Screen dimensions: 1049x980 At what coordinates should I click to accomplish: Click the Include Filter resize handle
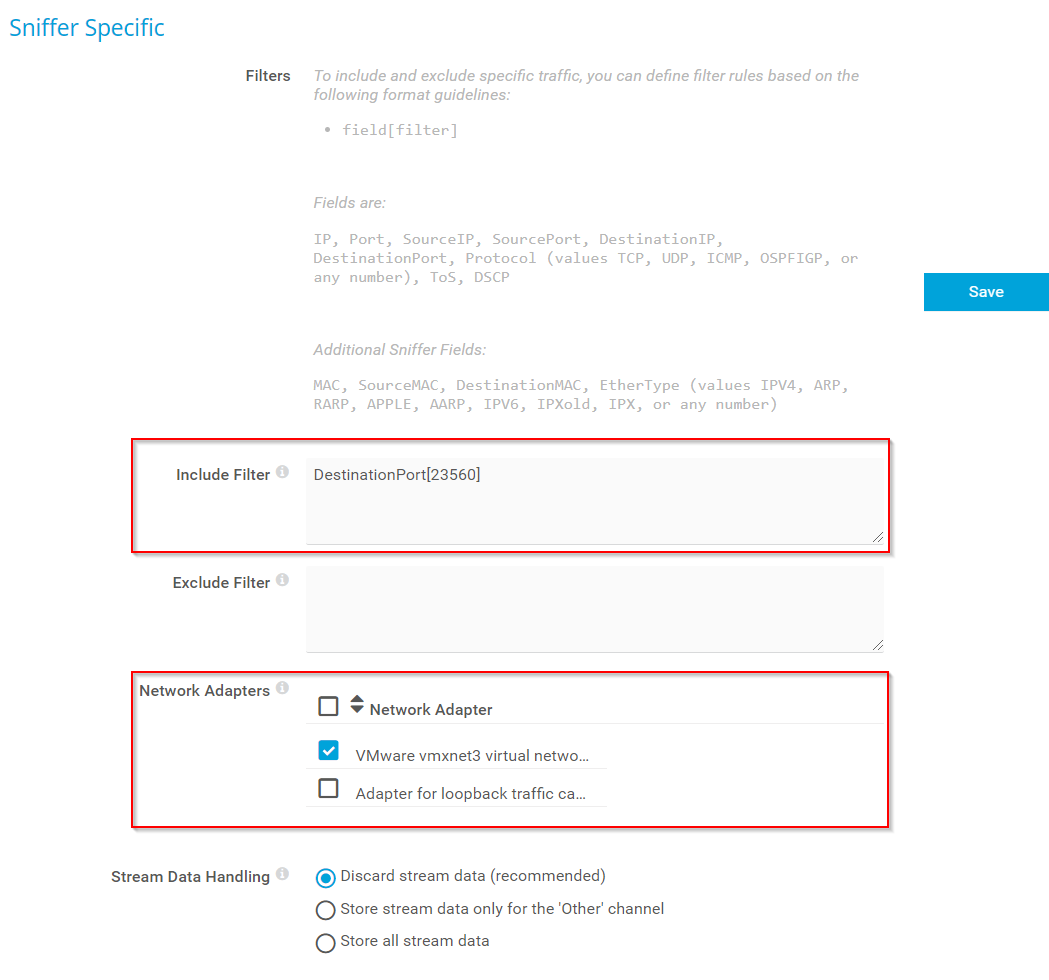click(877, 537)
